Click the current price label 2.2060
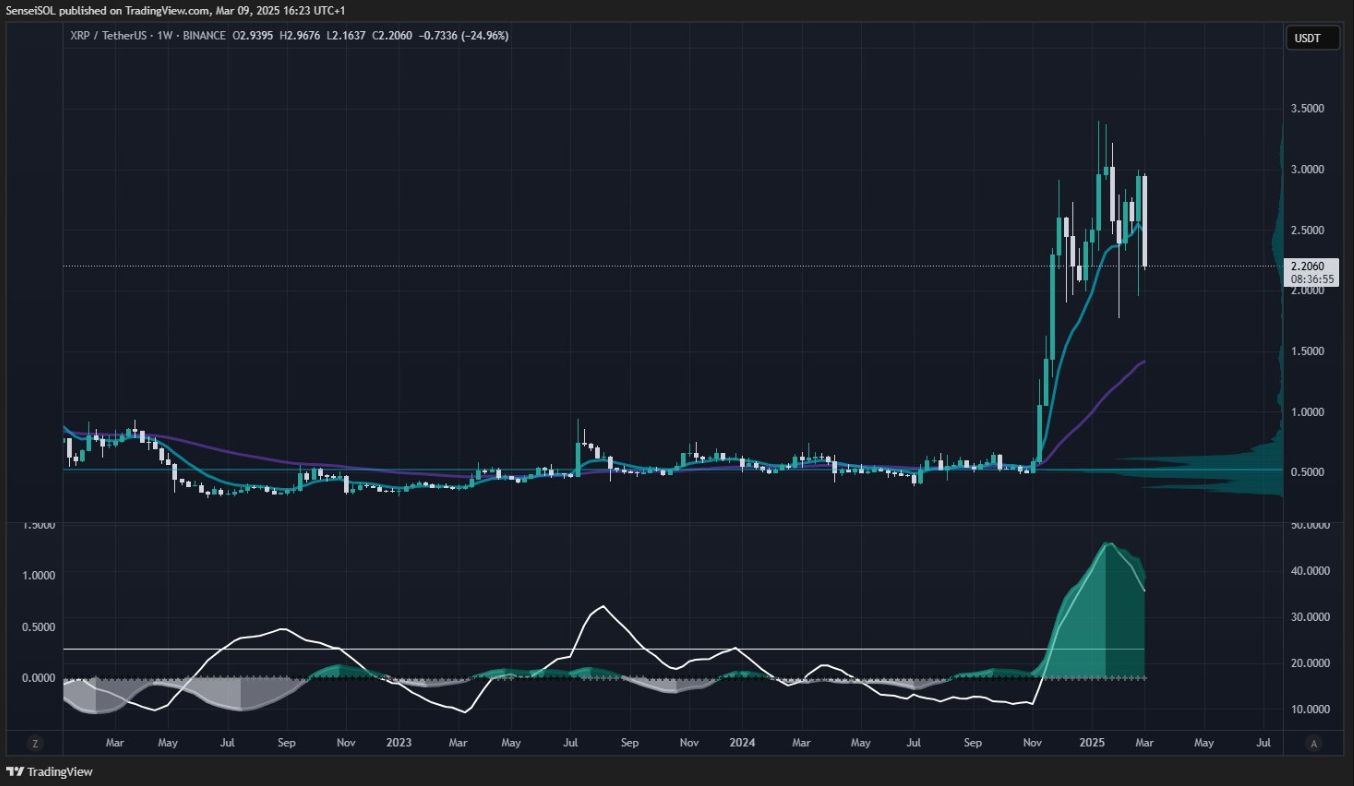1354x786 pixels. [1307, 266]
